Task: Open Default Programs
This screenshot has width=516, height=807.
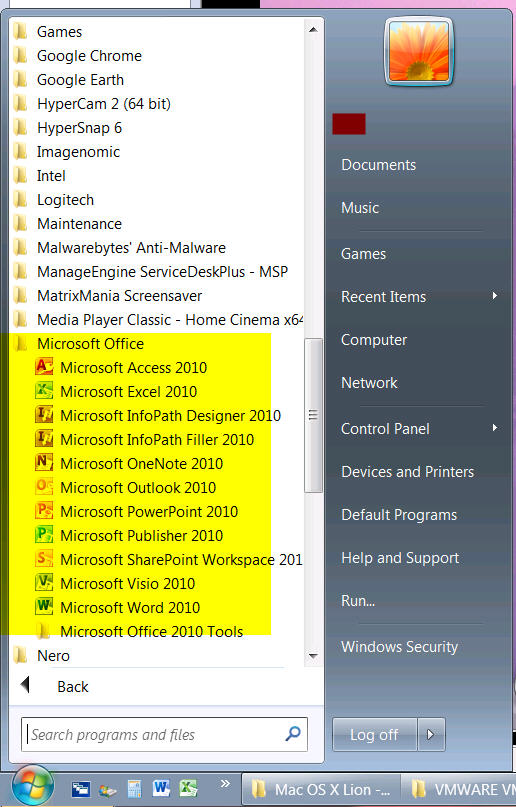Action: (399, 515)
